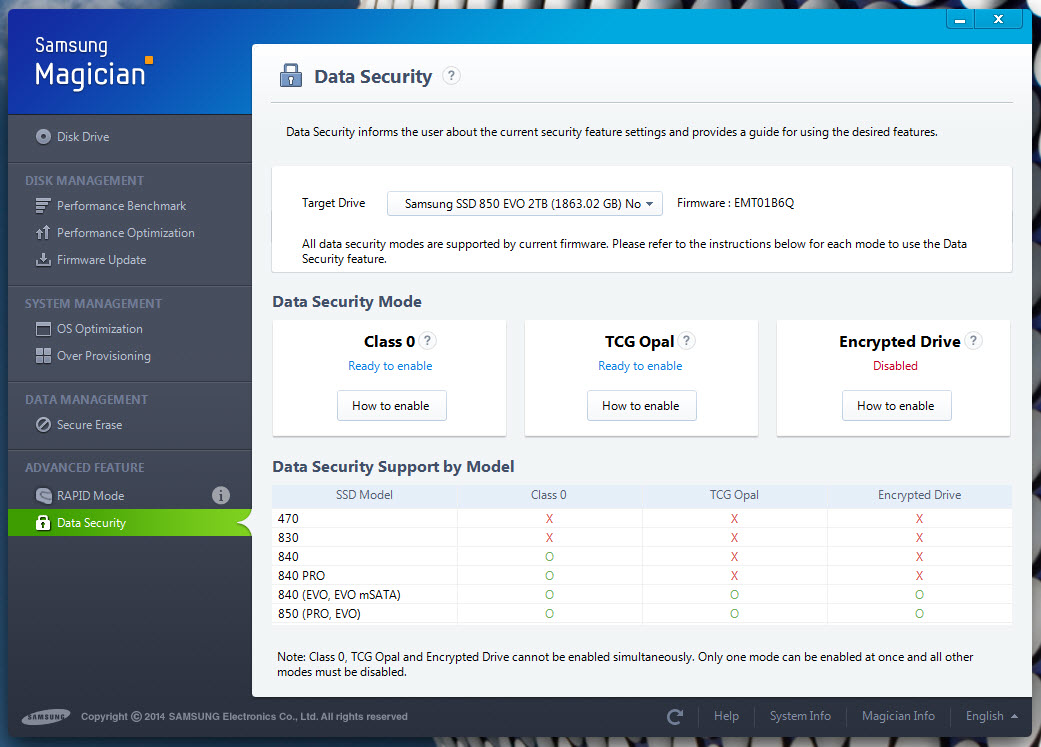Click the Encrypted Drive column header

click(x=920, y=495)
